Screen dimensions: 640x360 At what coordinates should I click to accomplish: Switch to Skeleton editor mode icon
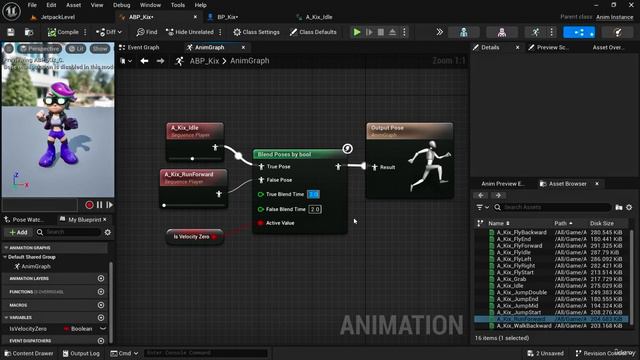(x=464, y=32)
